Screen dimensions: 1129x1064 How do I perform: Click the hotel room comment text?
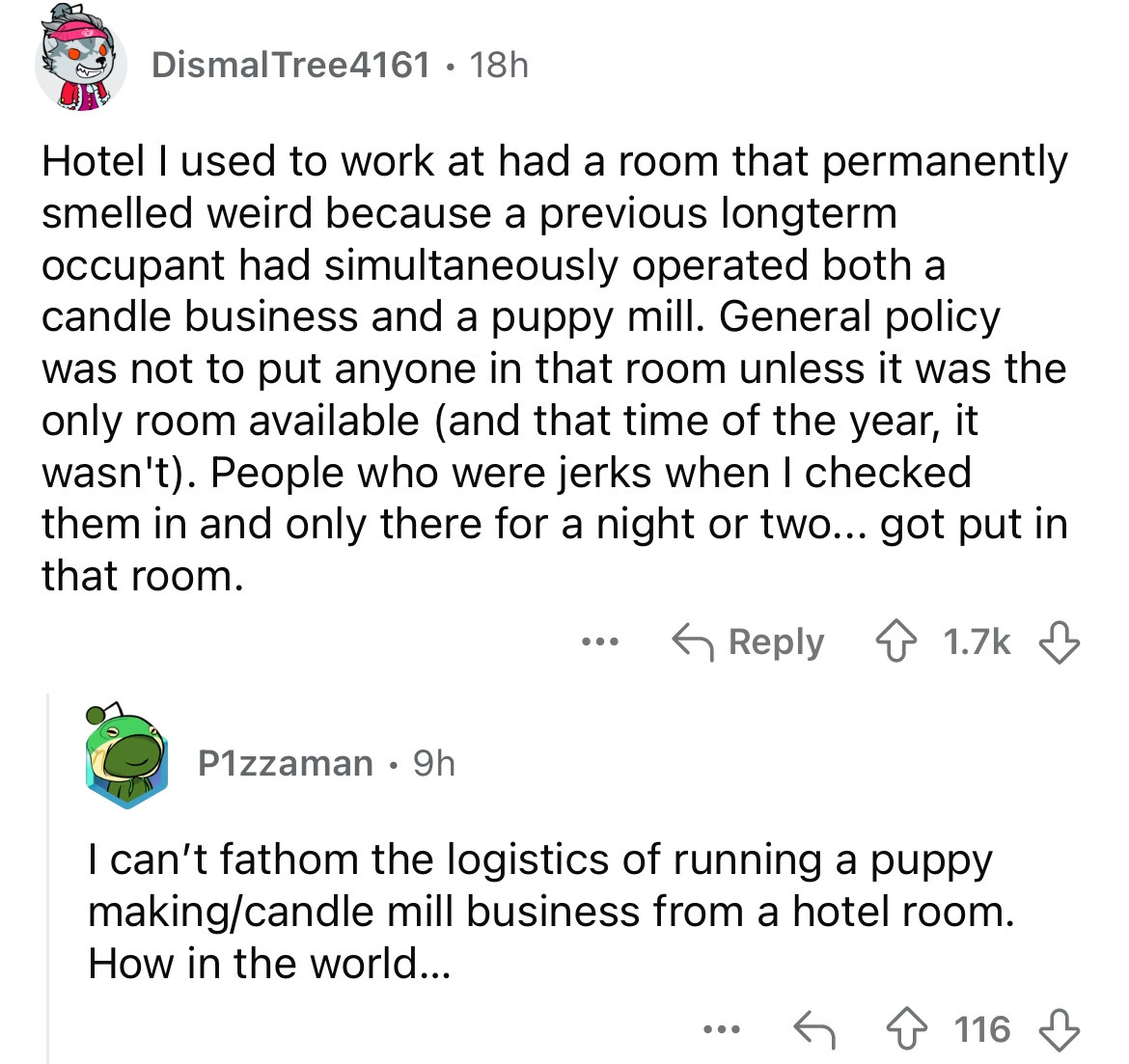tap(555, 368)
